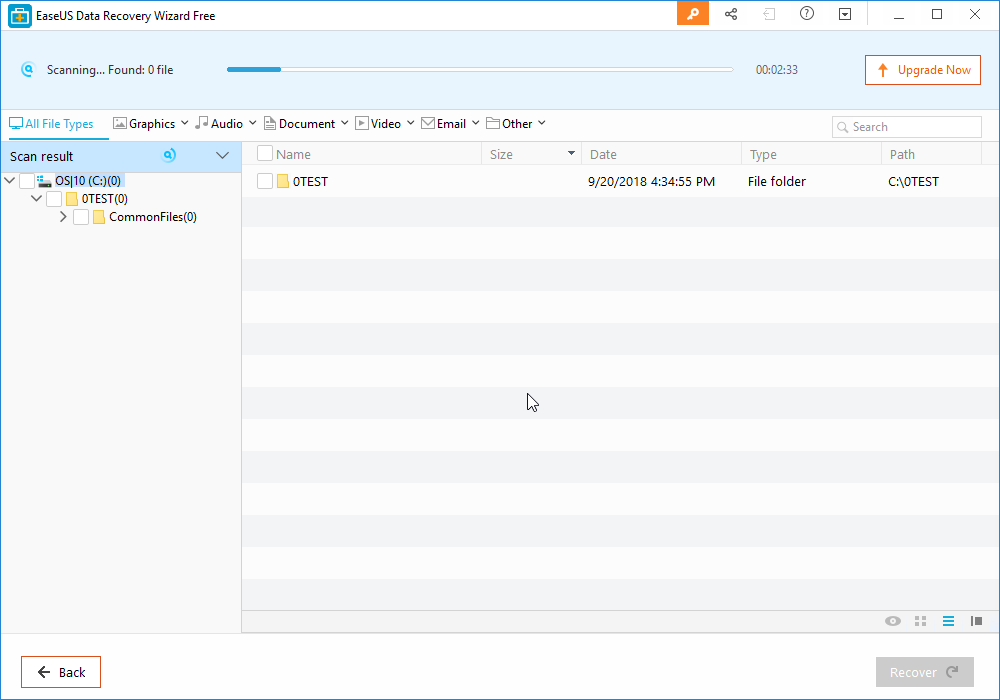1000x700 pixels.
Task: Open the Video filter dropdown arrow
Action: pos(411,123)
